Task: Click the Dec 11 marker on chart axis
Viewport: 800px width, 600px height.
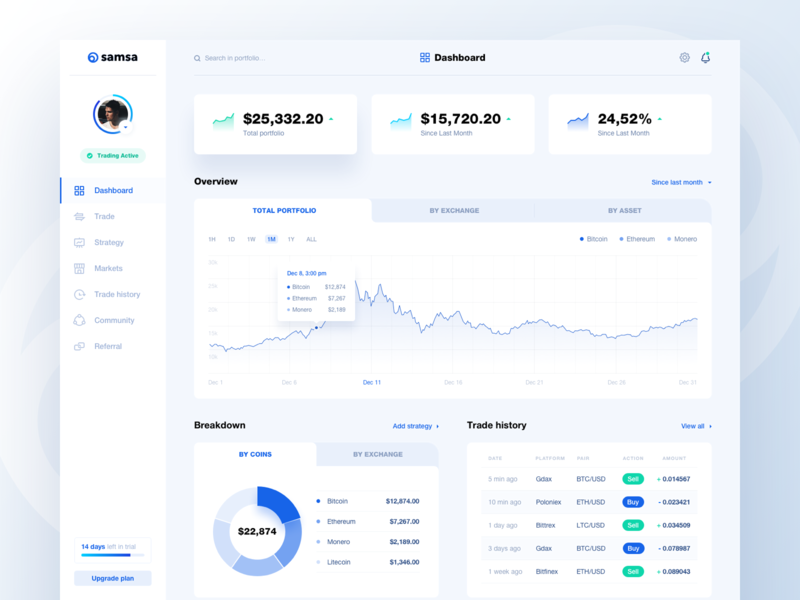Action: [x=371, y=382]
